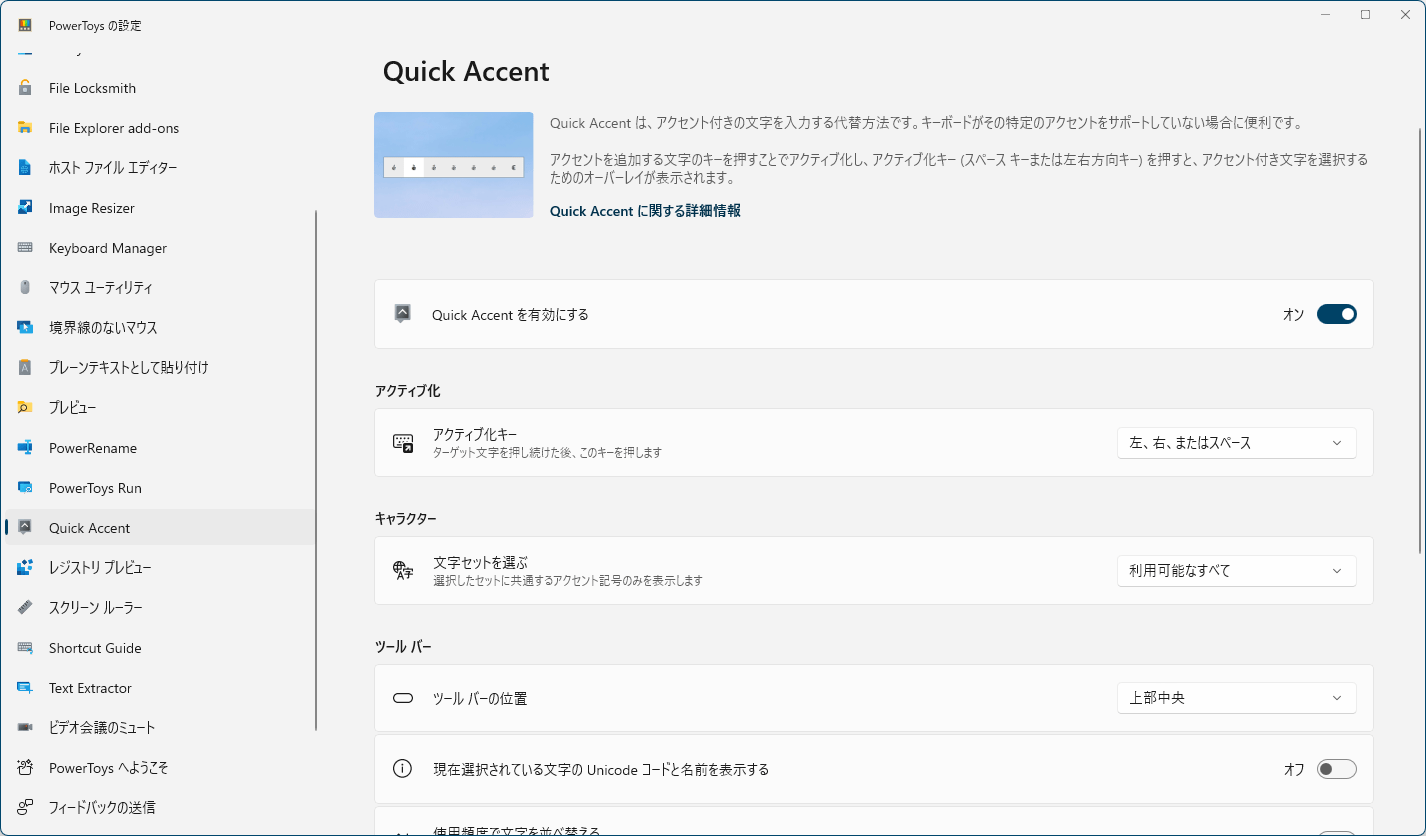Open the 文字セットを選ぶ dropdown
The height and width of the screenshot is (836, 1426).
(1236, 571)
